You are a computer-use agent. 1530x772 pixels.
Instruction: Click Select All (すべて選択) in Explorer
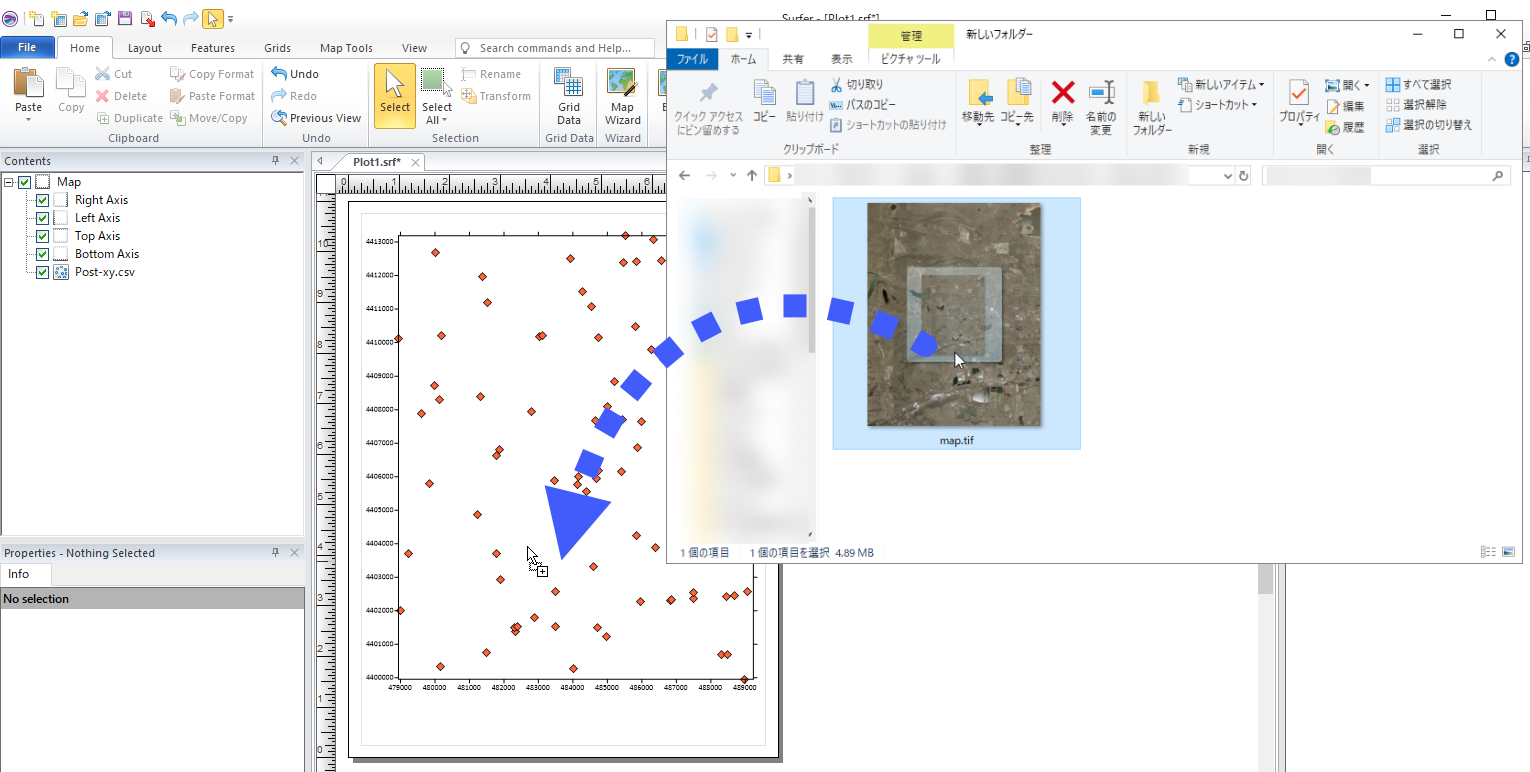click(1418, 85)
